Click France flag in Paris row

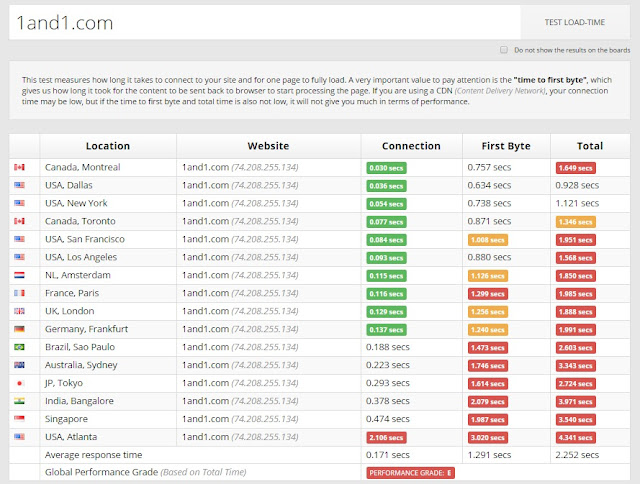(19, 293)
